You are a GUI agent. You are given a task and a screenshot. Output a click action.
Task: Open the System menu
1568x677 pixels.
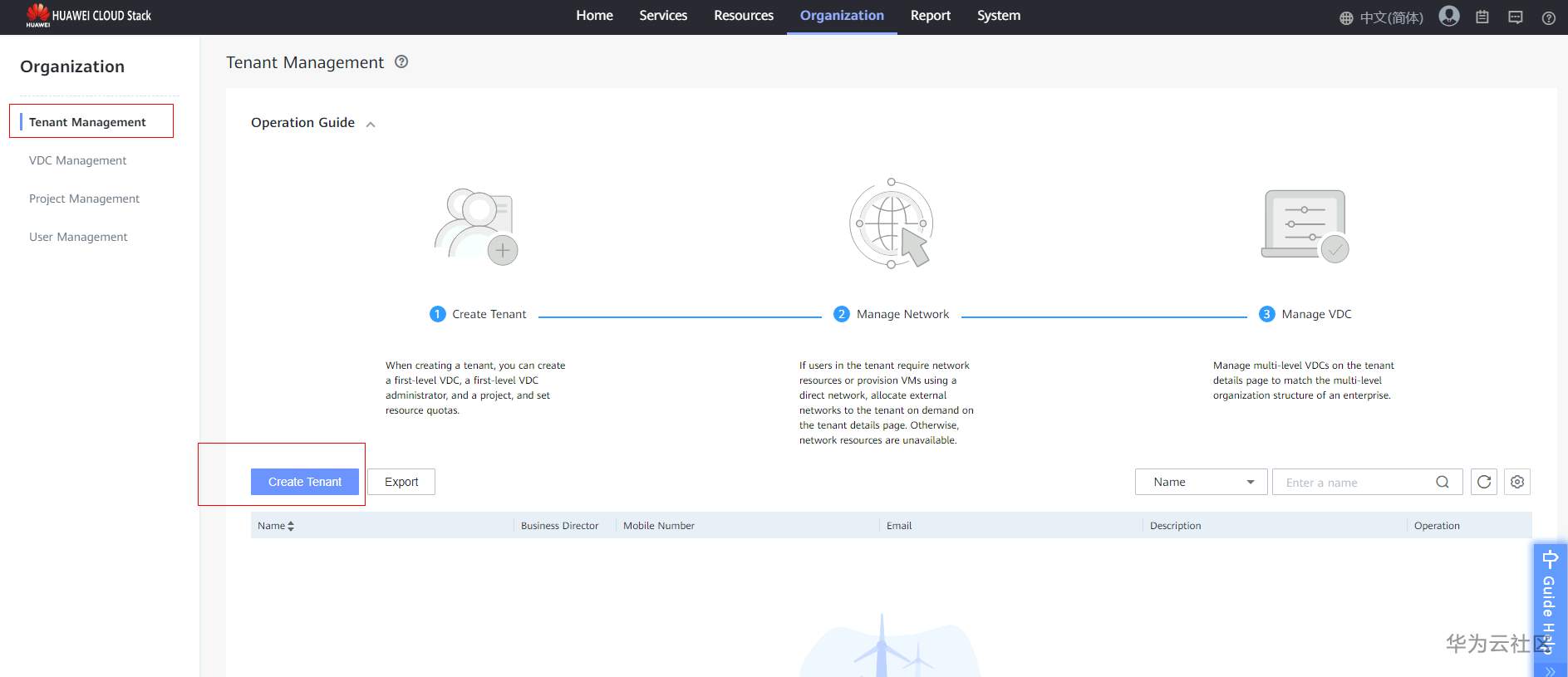point(999,16)
